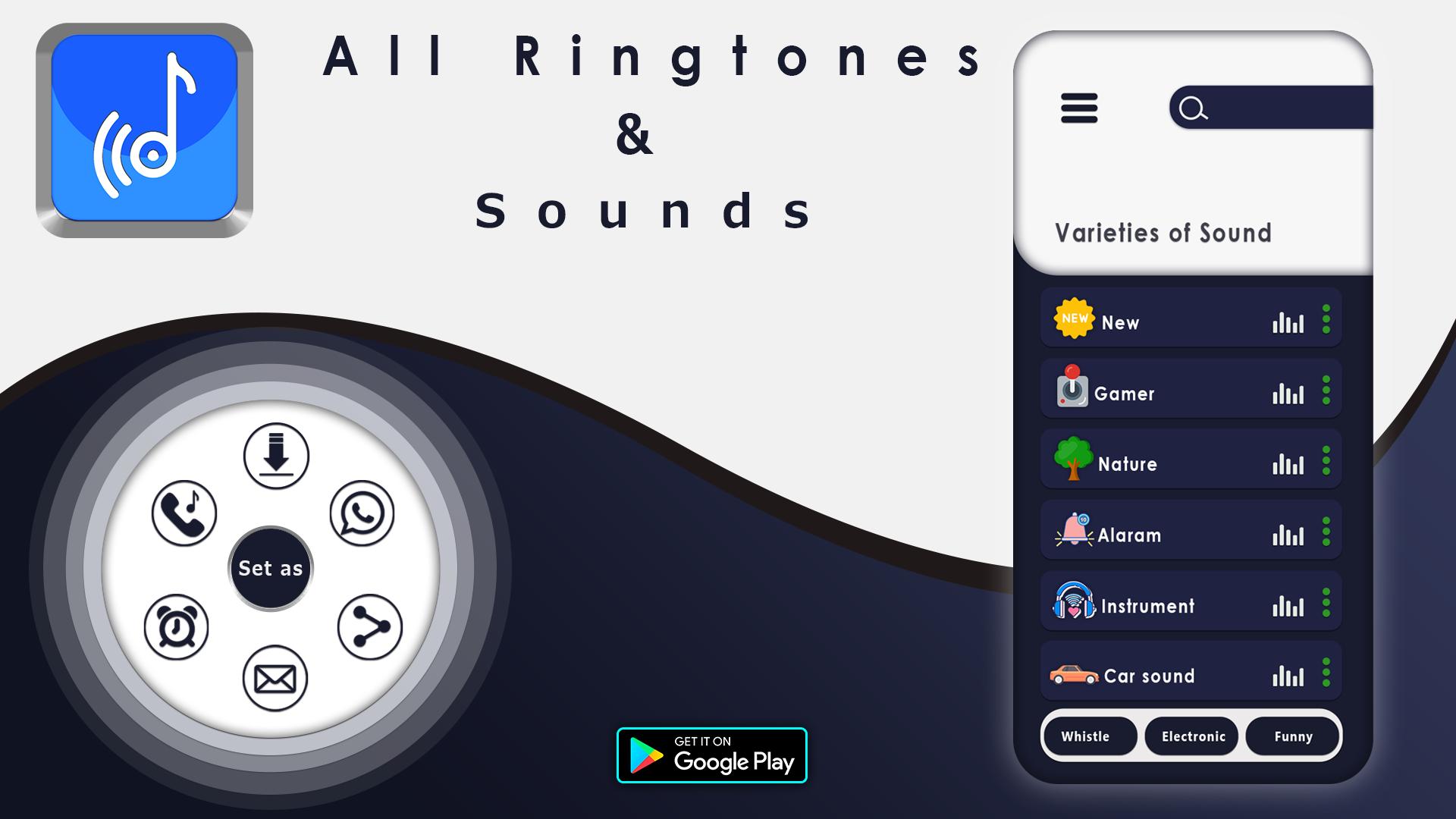Image resolution: width=1456 pixels, height=819 pixels.
Task: Open the hamburger menu
Action: point(1079,108)
